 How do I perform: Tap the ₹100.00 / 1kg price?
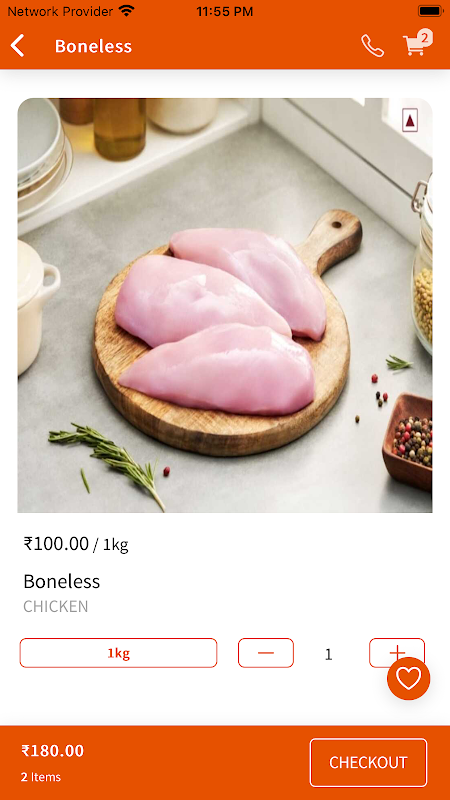(x=76, y=544)
